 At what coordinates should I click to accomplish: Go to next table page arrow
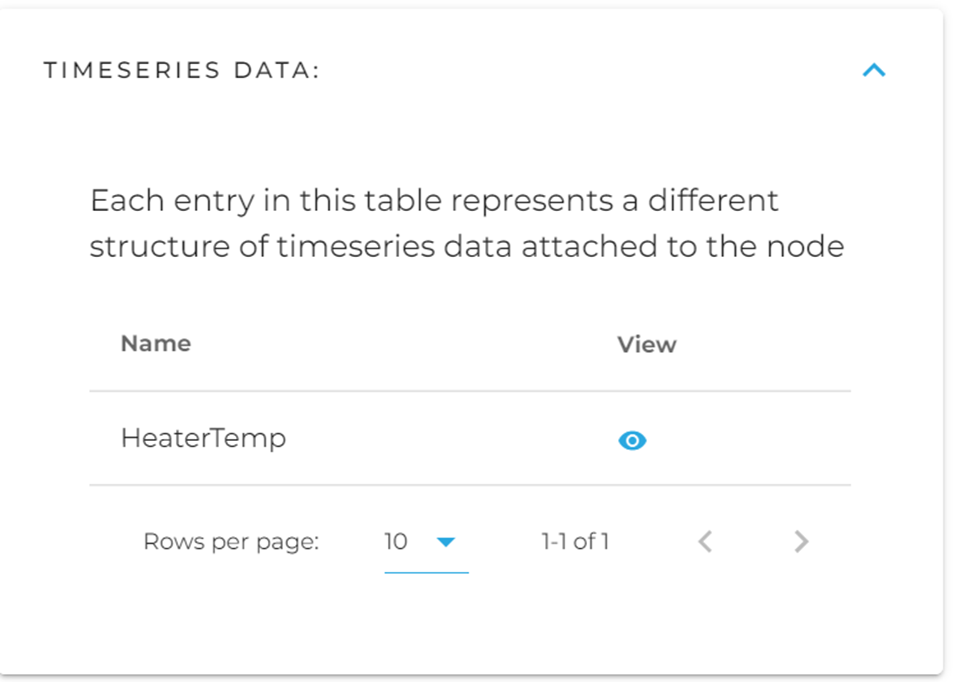pos(801,542)
